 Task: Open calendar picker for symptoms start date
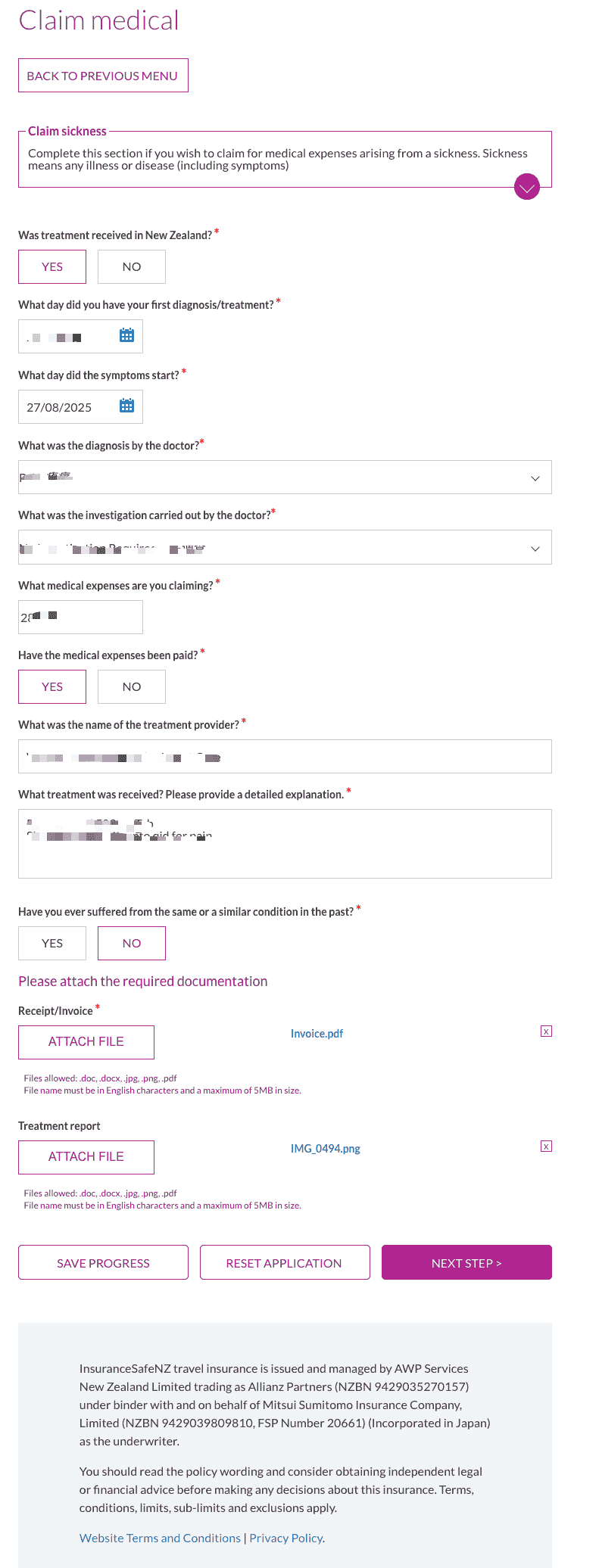(126, 406)
